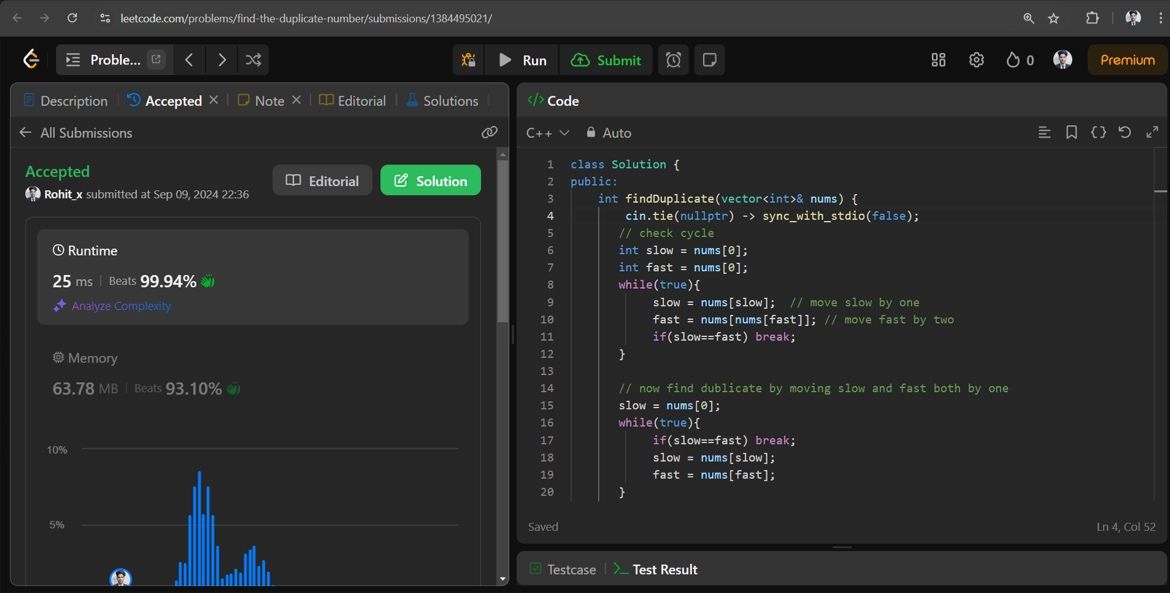Run the code
This screenshot has width=1170, height=593.
[x=522, y=60]
